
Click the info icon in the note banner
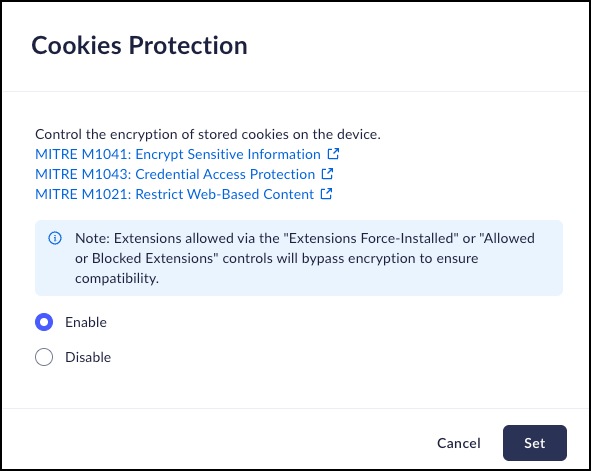(55, 238)
